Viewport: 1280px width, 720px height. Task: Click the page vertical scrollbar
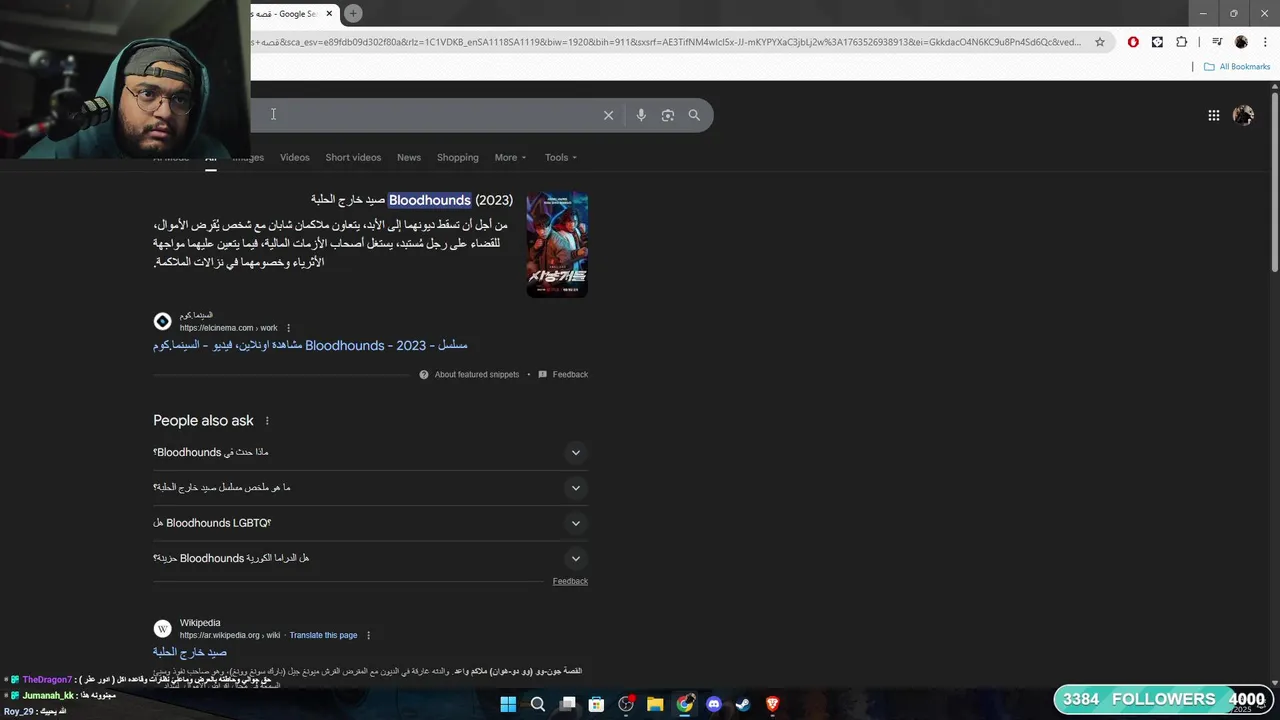(x=1275, y=180)
